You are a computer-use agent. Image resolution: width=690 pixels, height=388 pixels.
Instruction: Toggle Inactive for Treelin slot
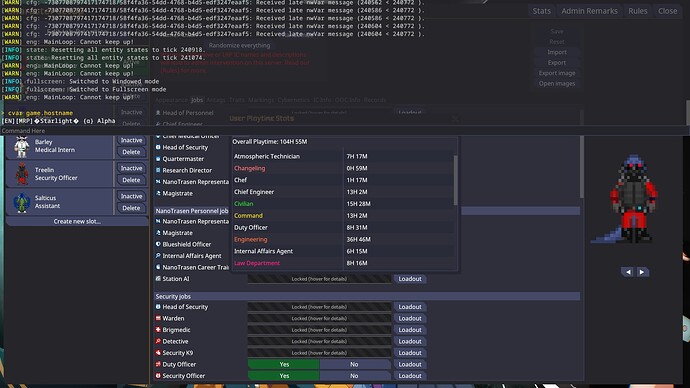(x=131, y=168)
